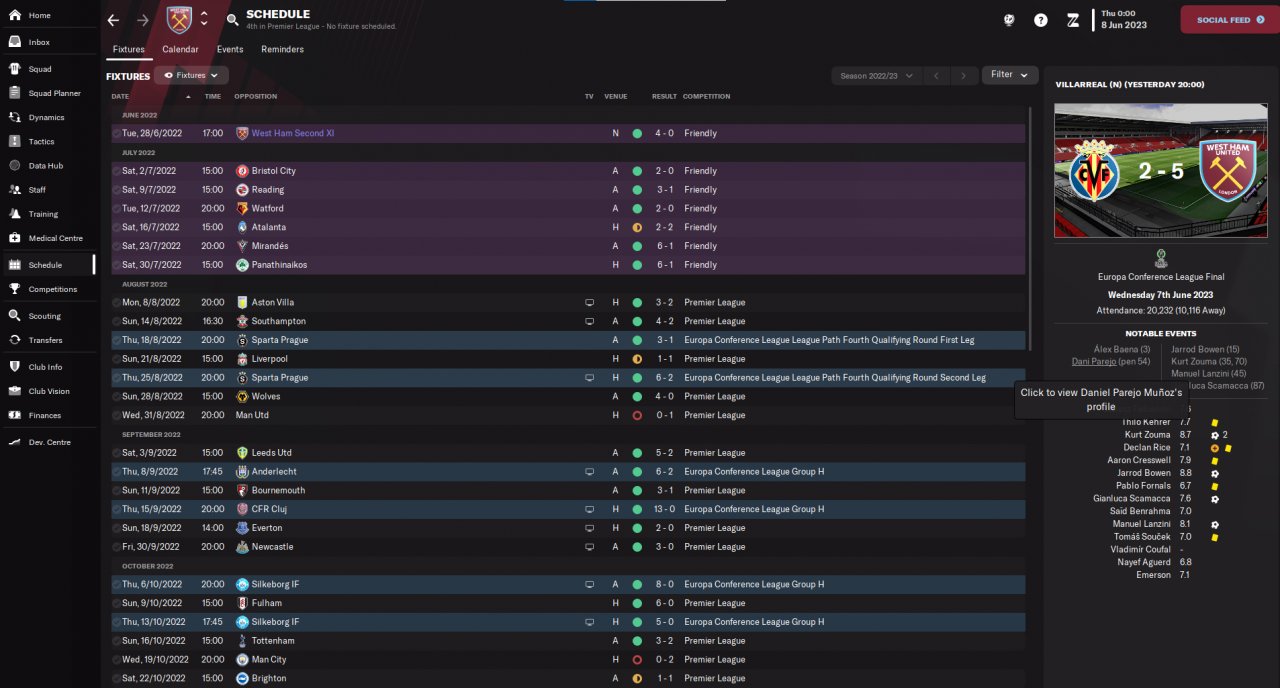The image size is (1280, 688).
Task: Open the Filter dropdown
Action: [x=1010, y=75]
